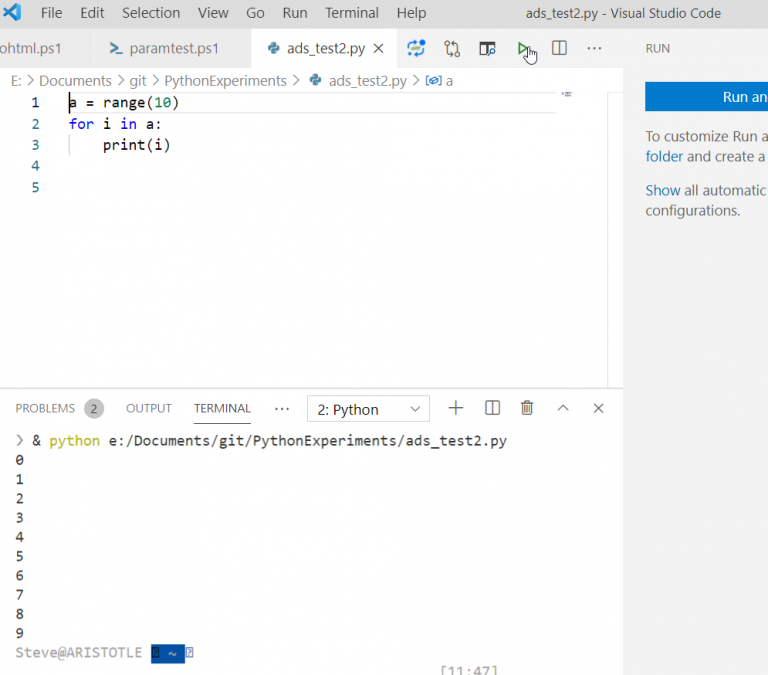Click the minimap preview at editor right
This screenshot has width=768, height=675.
[567, 94]
